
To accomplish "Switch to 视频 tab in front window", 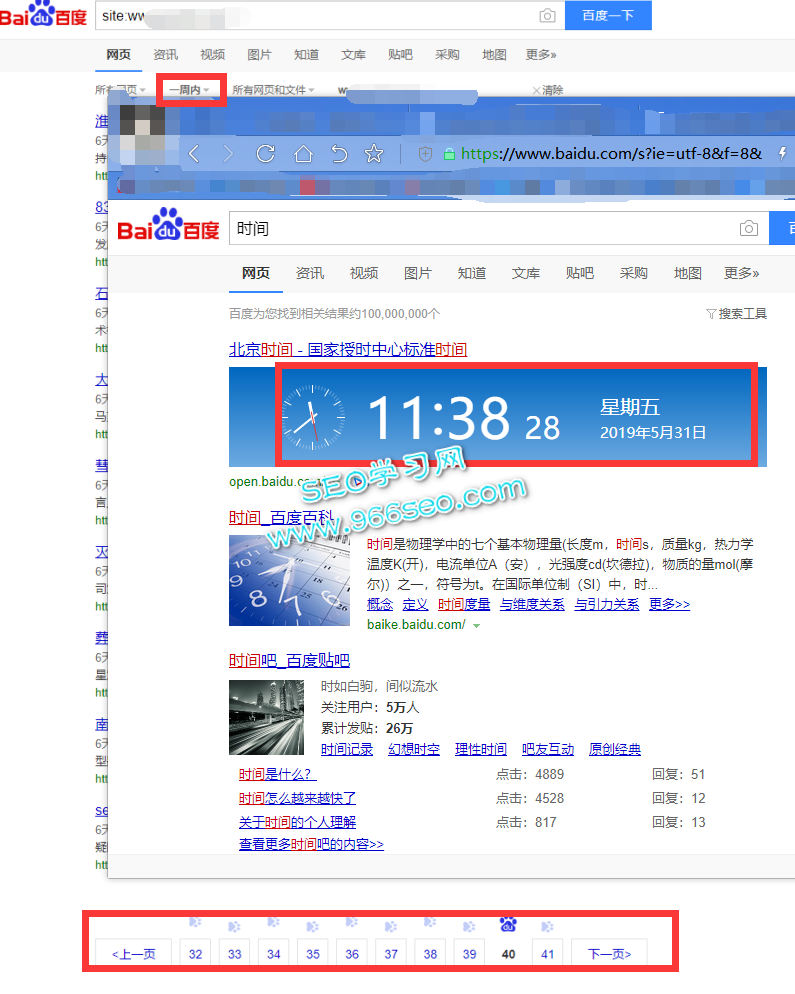I will point(364,273).
